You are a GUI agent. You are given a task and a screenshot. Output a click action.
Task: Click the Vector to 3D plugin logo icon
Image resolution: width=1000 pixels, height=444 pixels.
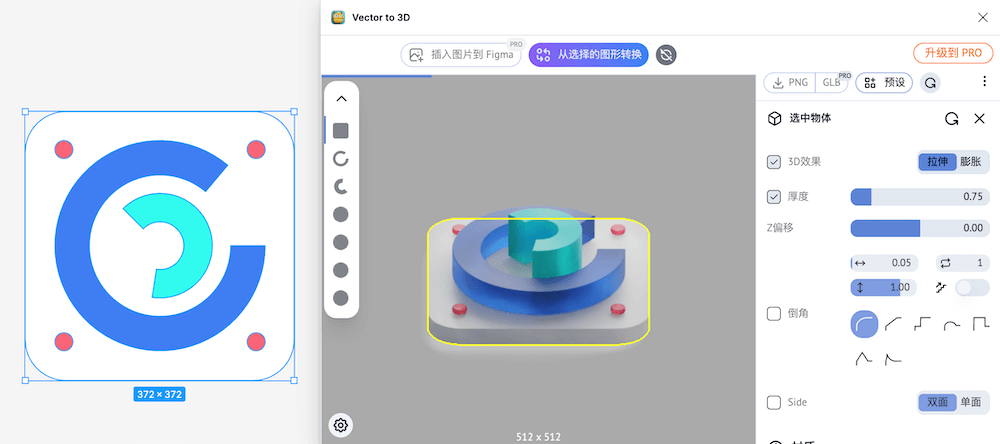point(338,18)
